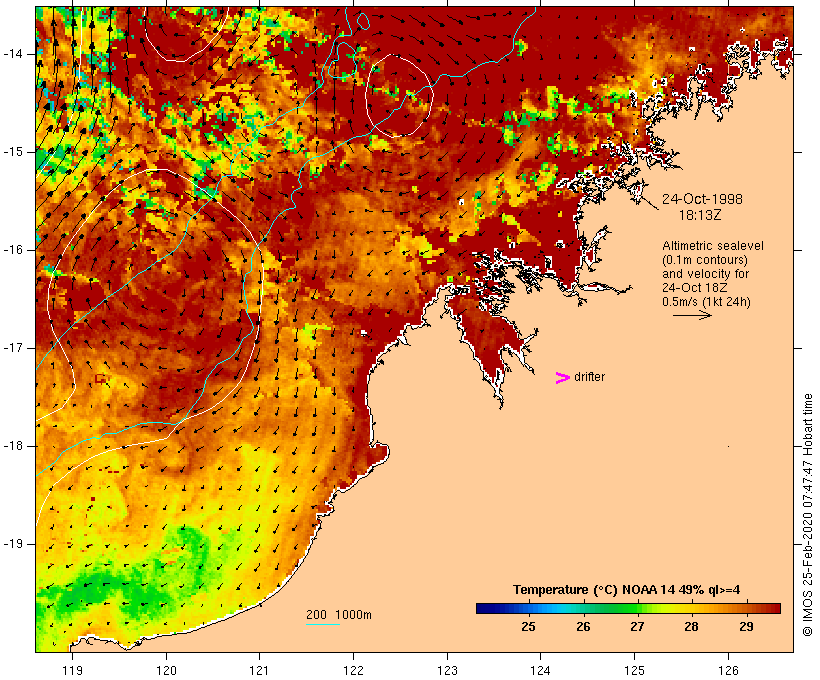Click the '121' longitude axis label
The height and width of the screenshot is (680, 820).
coord(259,670)
